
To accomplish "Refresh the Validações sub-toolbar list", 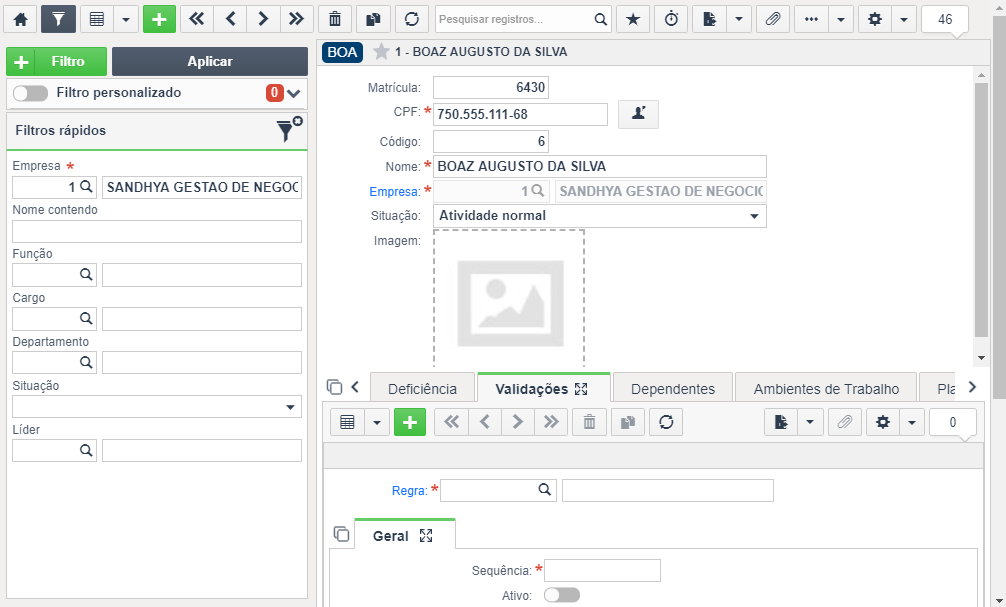I will tap(666, 422).
